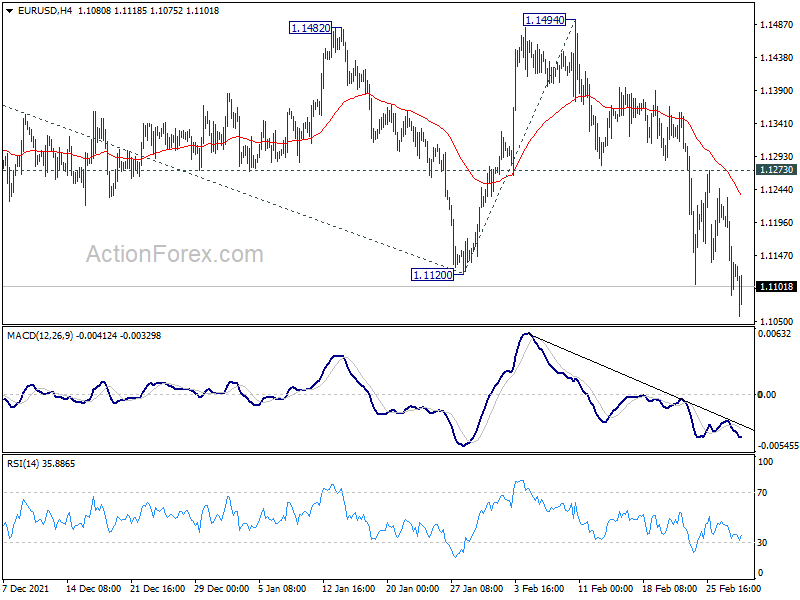The height and width of the screenshot is (600, 800).
Task: Select the EURUSD,H4 symbol title
Action: 45,11
